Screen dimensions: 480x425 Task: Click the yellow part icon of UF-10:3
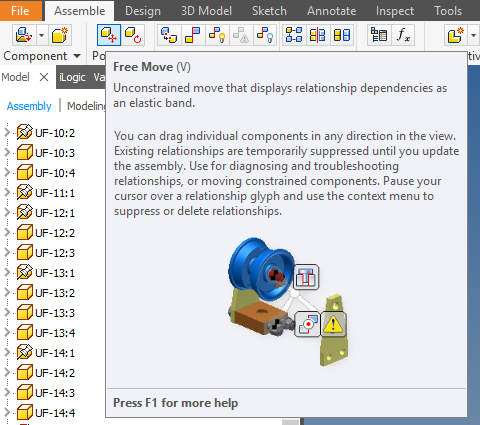pos(25,153)
